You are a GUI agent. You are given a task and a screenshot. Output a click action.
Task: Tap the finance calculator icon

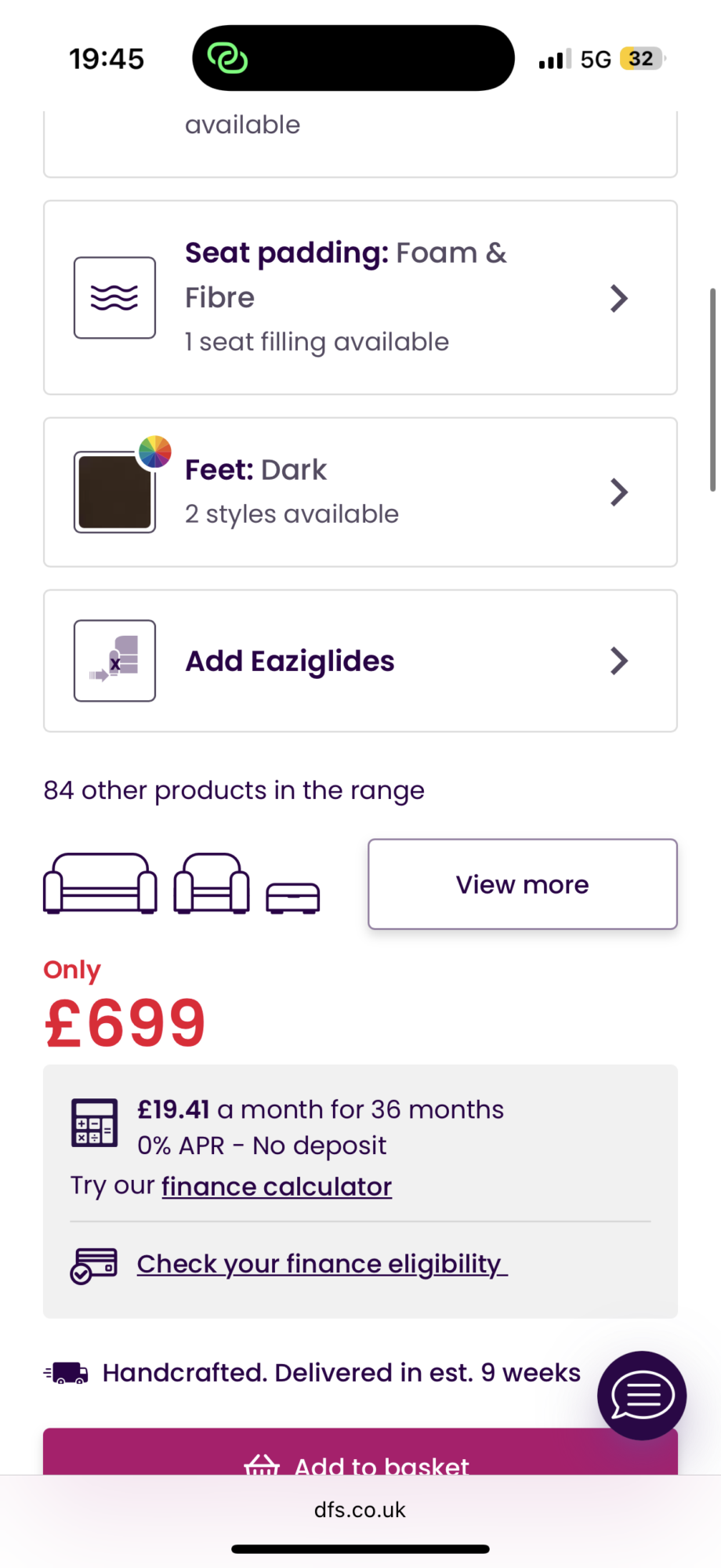95,1123
